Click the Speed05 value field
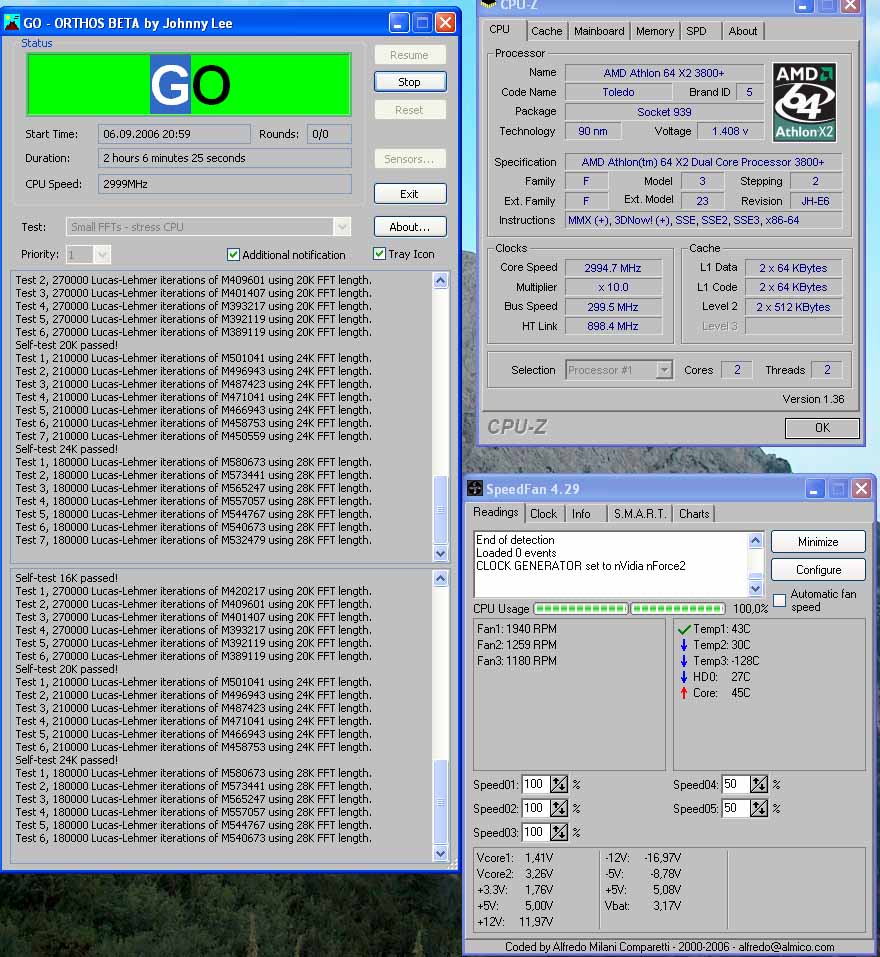 click(735, 808)
